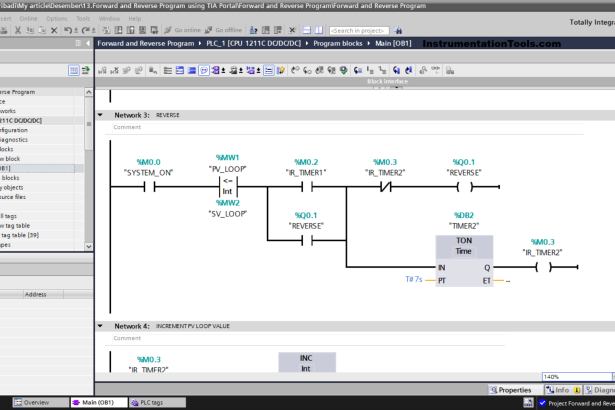Click the Close all networks icon
The width and height of the screenshot is (615, 410).
point(192,71)
